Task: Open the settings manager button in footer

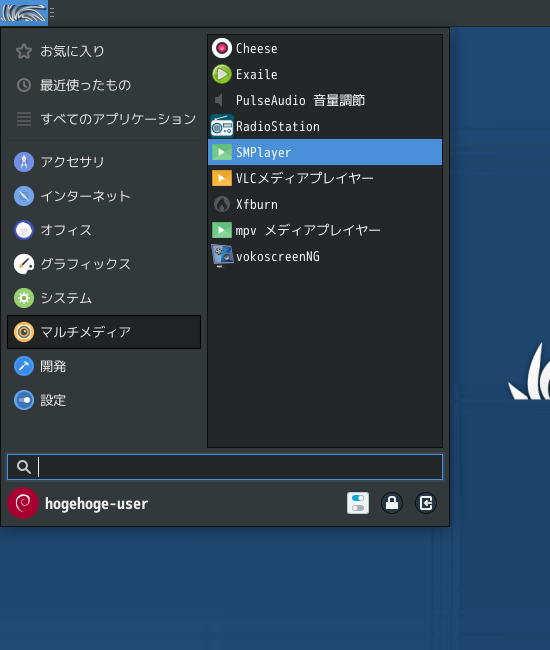Action: [x=358, y=503]
